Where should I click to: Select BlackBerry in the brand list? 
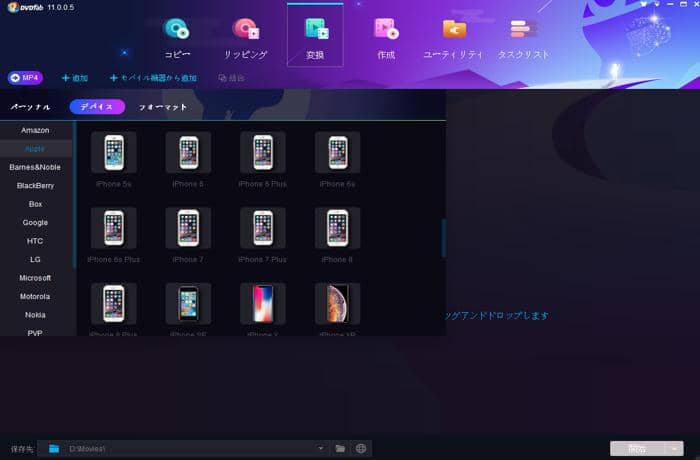pyautogui.click(x=35, y=186)
